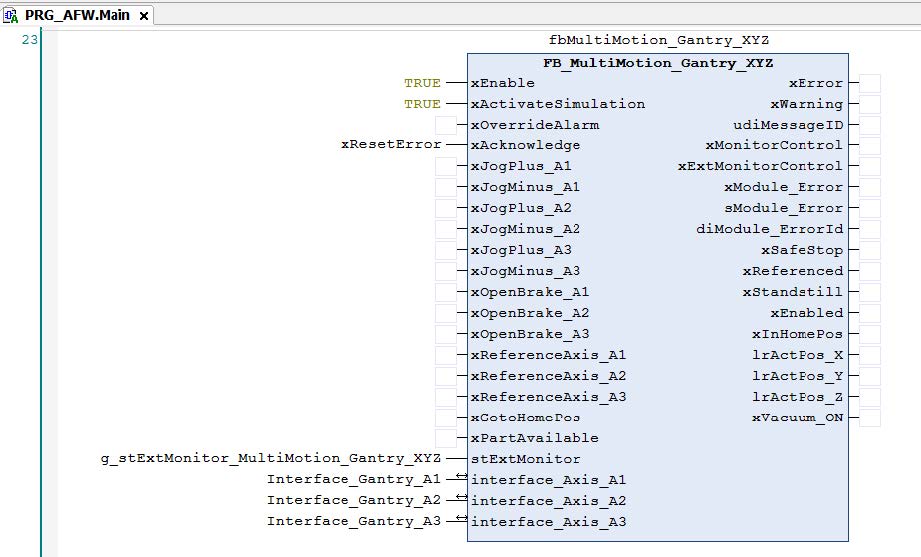This screenshot has width=921, height=557.
Task: Click the empty input box for xOpenBrake_A2
Action: click(x=445, y=313)
